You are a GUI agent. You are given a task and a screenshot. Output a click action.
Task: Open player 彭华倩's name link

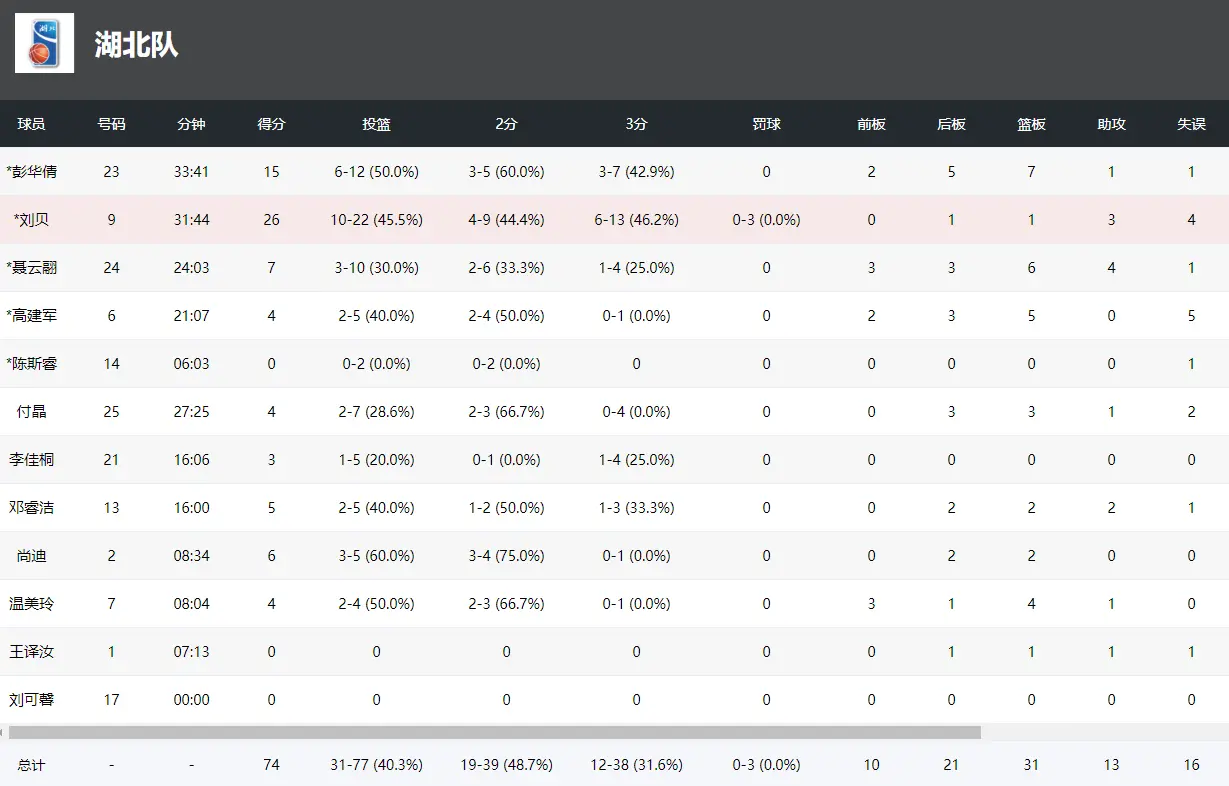coord(32,172)
